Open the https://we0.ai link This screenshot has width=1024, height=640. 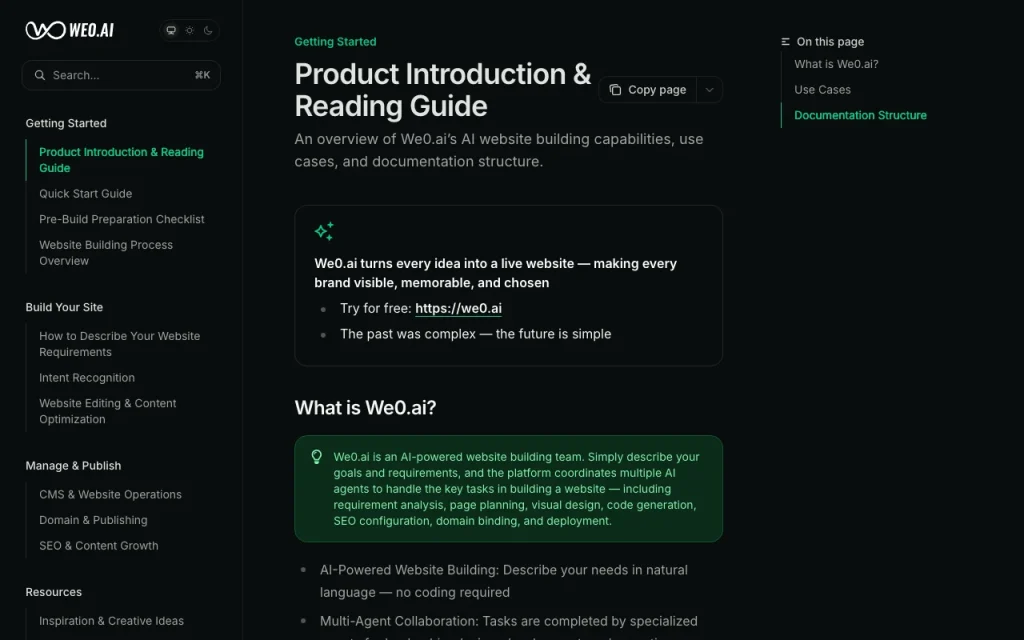point(458,308)
